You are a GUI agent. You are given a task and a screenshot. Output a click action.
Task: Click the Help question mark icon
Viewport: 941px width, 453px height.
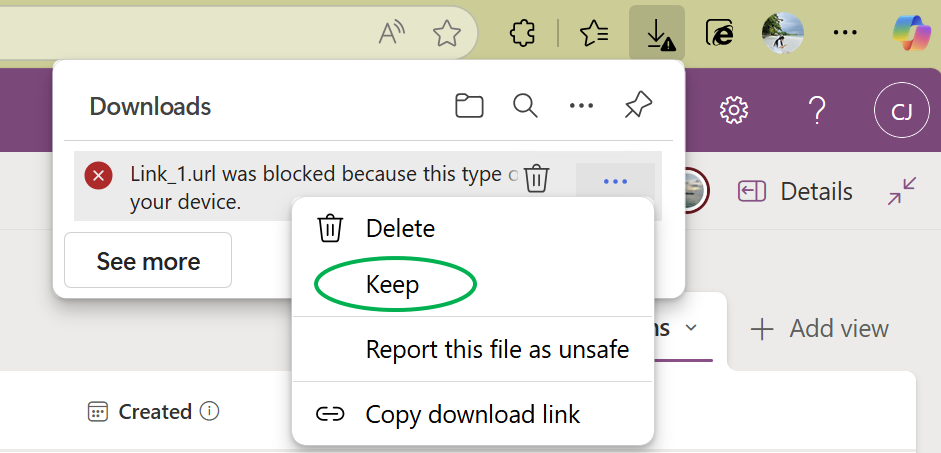[x=817, y=110]
